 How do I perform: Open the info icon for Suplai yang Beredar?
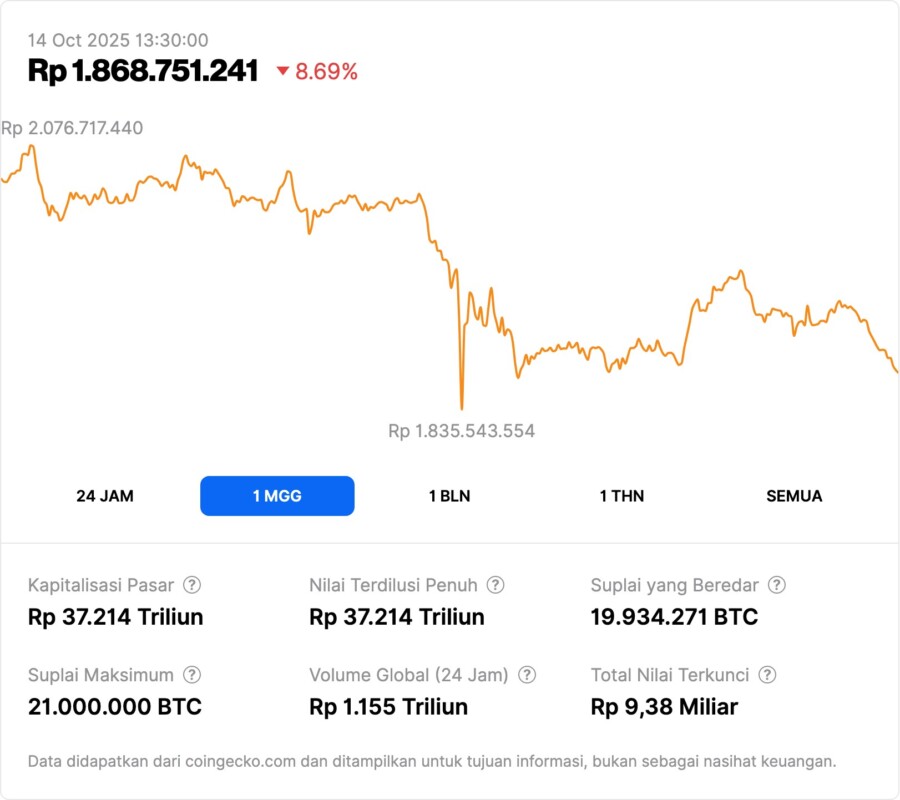[776, 585]
